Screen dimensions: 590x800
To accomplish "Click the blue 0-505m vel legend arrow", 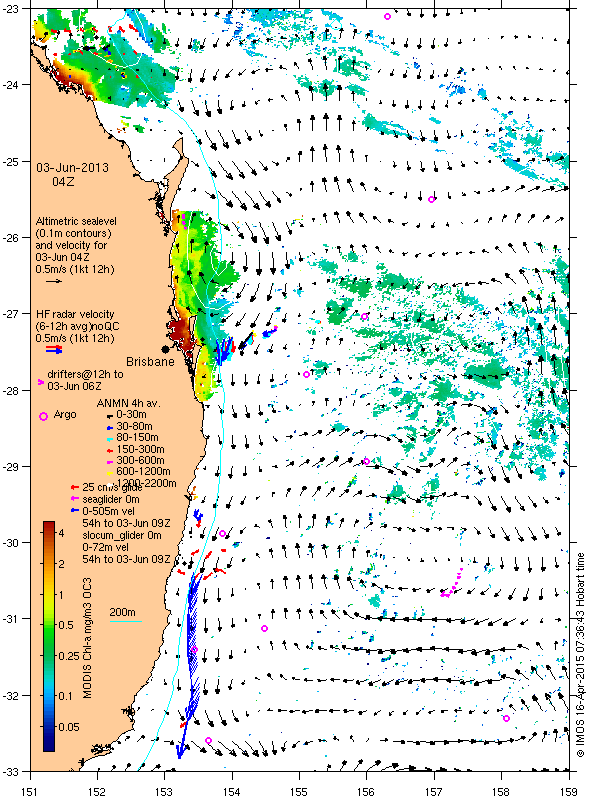I will 75,511.
